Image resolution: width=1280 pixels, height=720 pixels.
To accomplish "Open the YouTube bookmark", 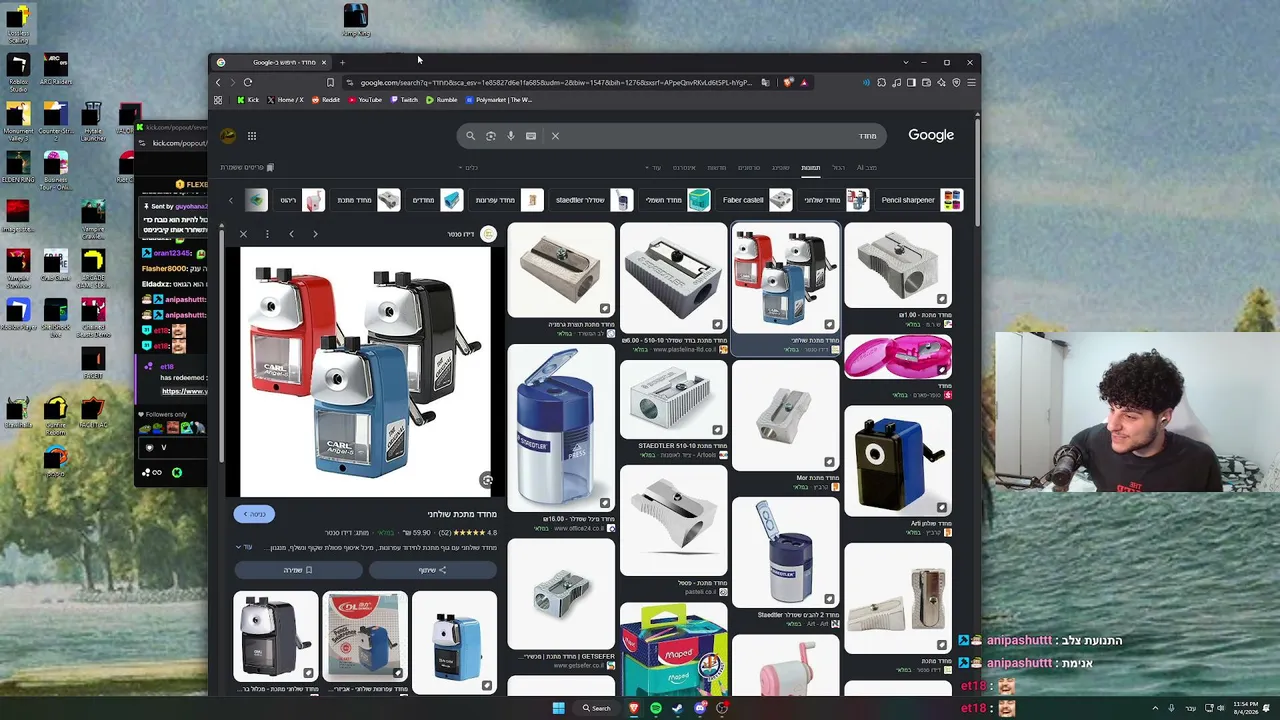I will [365, 100].
